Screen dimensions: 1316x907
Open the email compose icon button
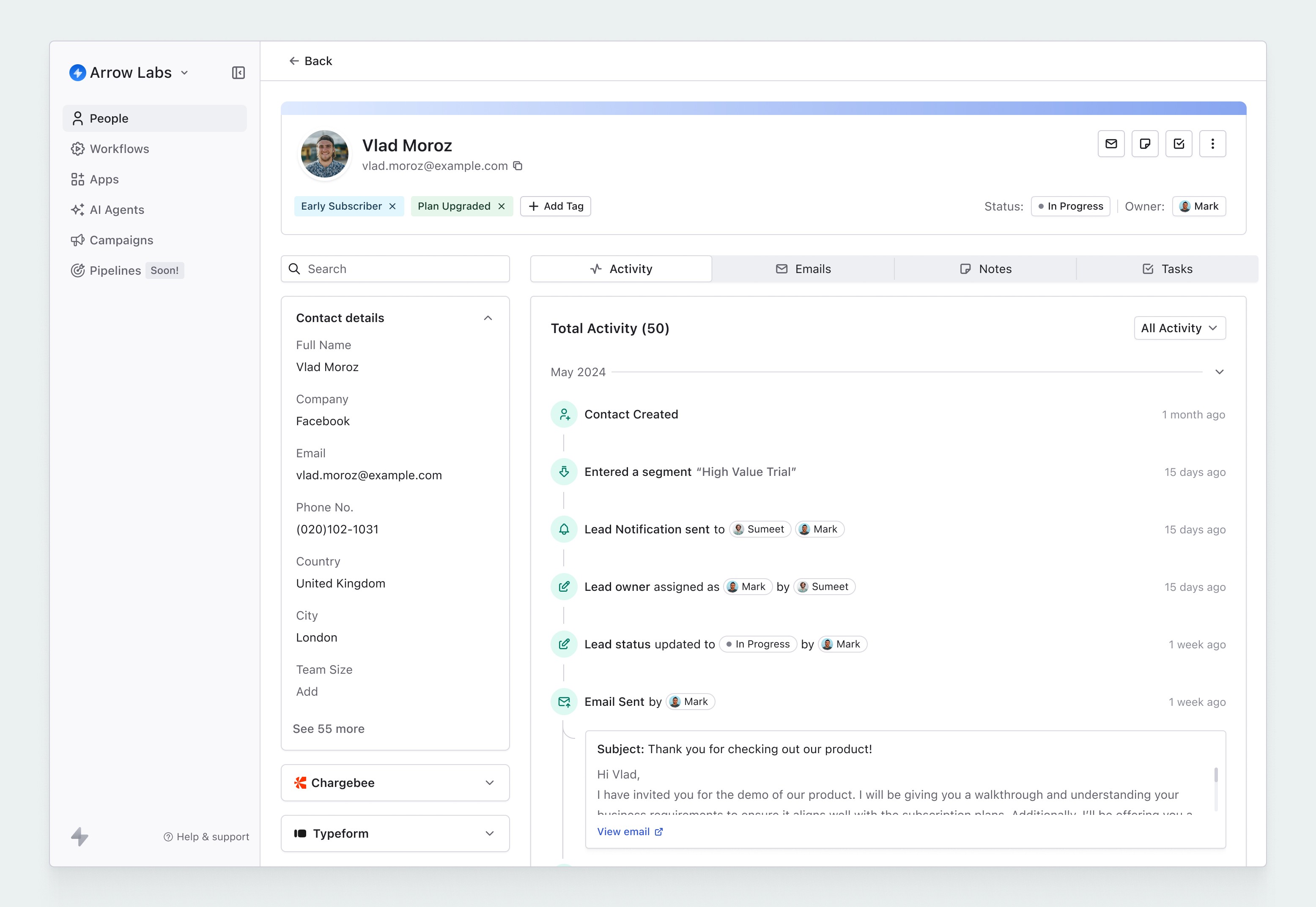1111,144
